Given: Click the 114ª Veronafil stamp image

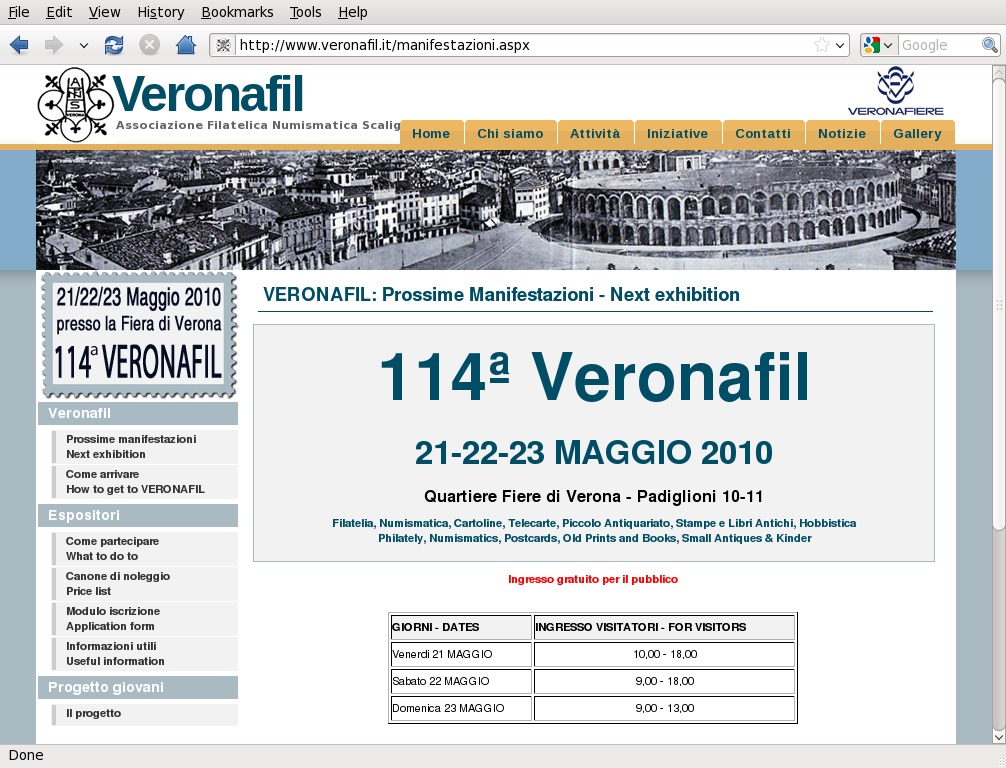Looking at the screenshot, I should [x=139, y=335].
